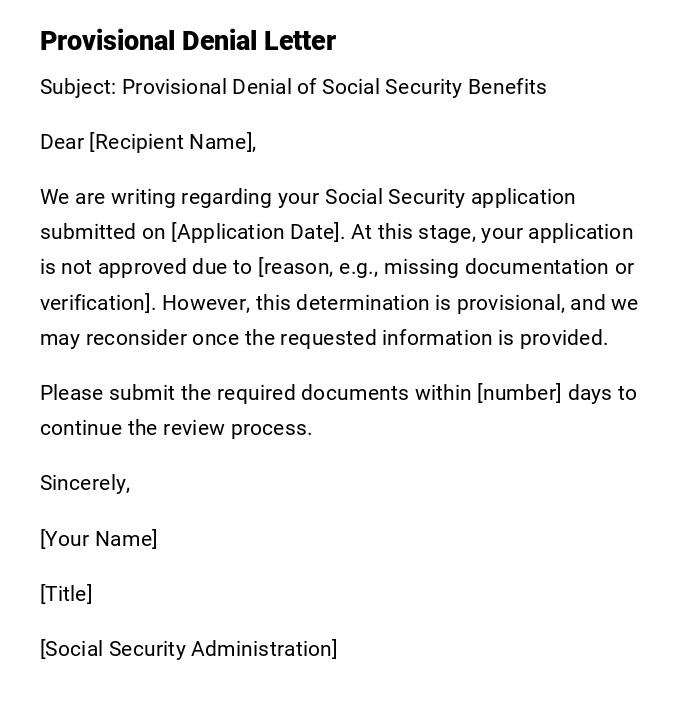Image resolution: width=700 pixels, height=711 pixels.
Task: Click the word "verification" in the body
Action: (93, 303)
